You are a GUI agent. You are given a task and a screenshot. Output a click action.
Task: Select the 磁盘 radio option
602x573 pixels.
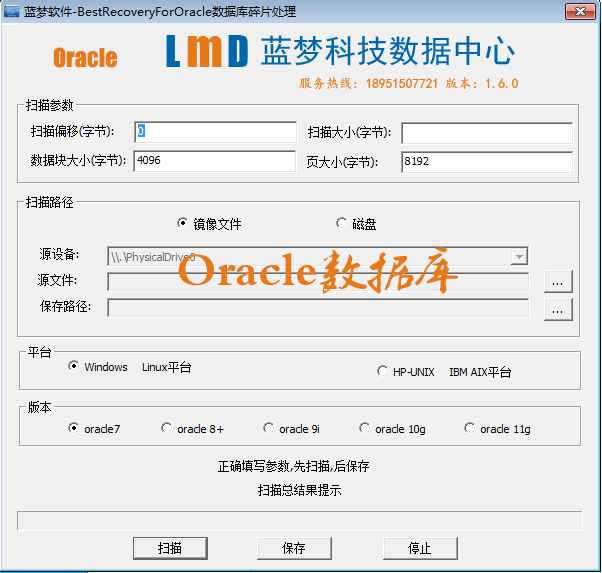click(342, 223)
